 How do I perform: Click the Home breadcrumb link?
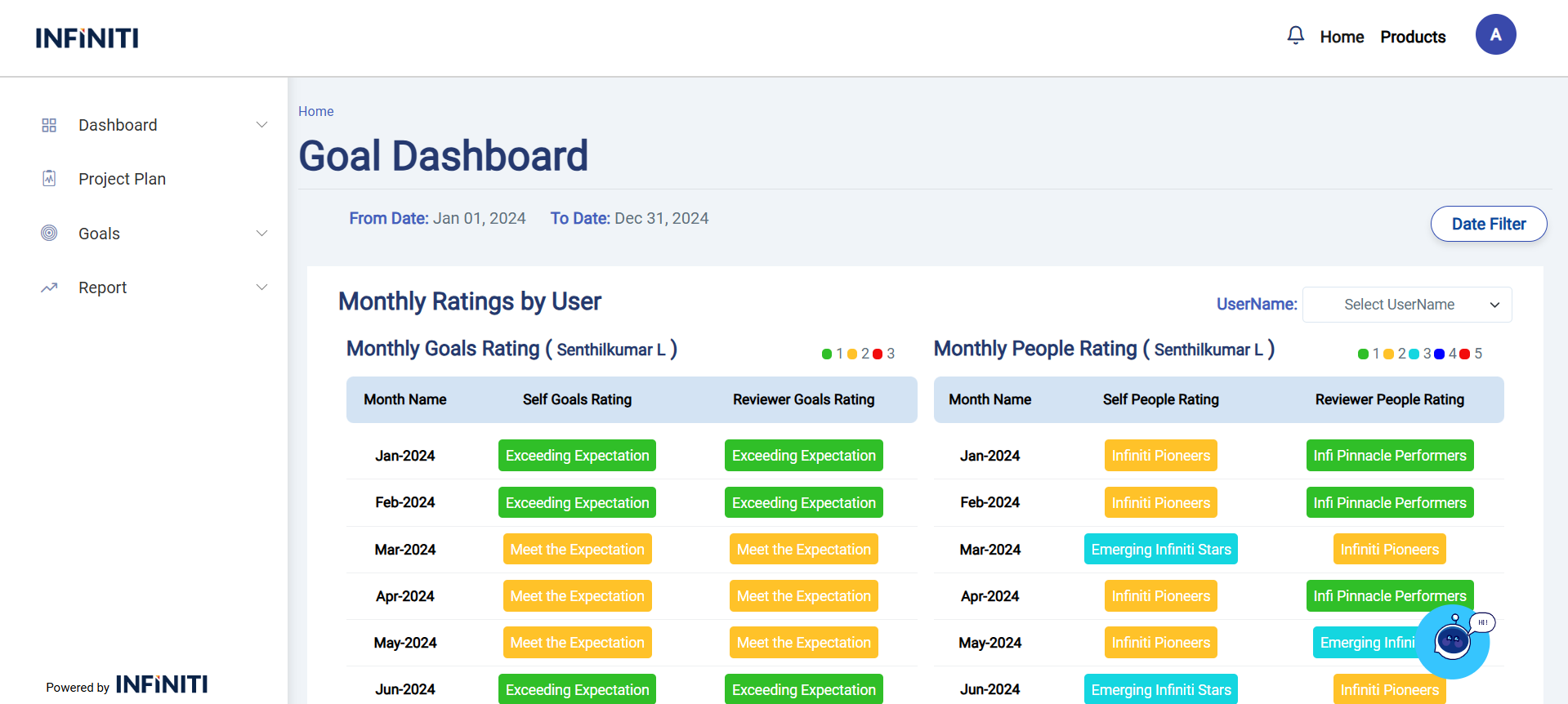coord(315,111)
